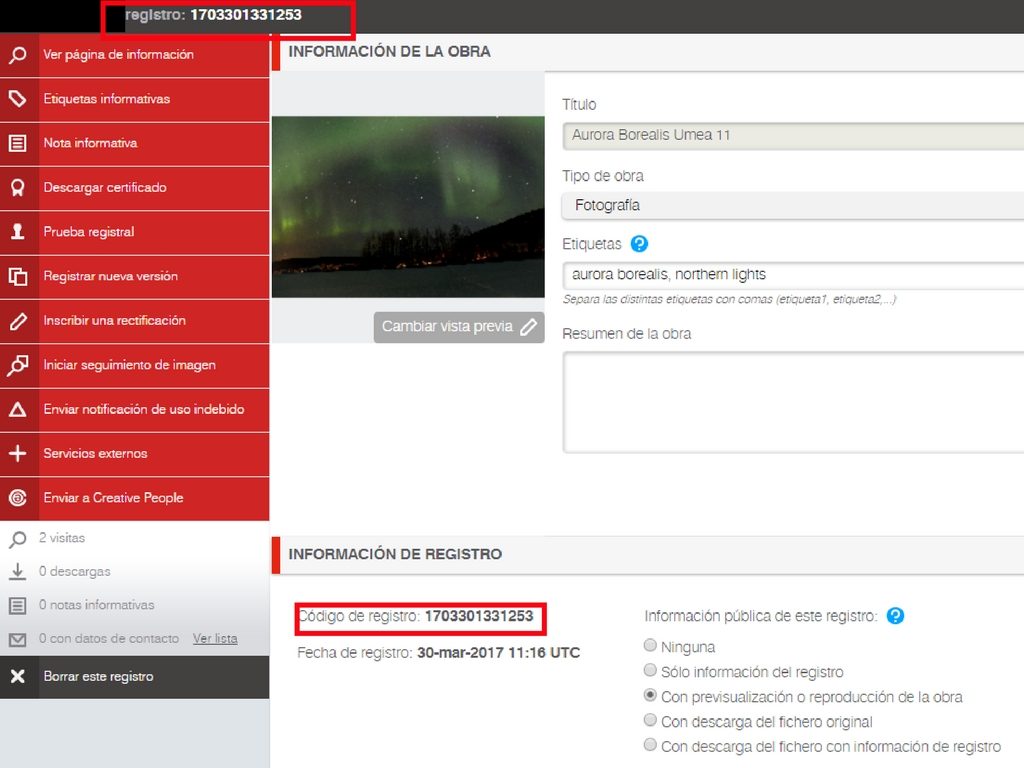Choose Con descarga del fichero original
This screenshot has width=1024, height=768.
[651, 721]
